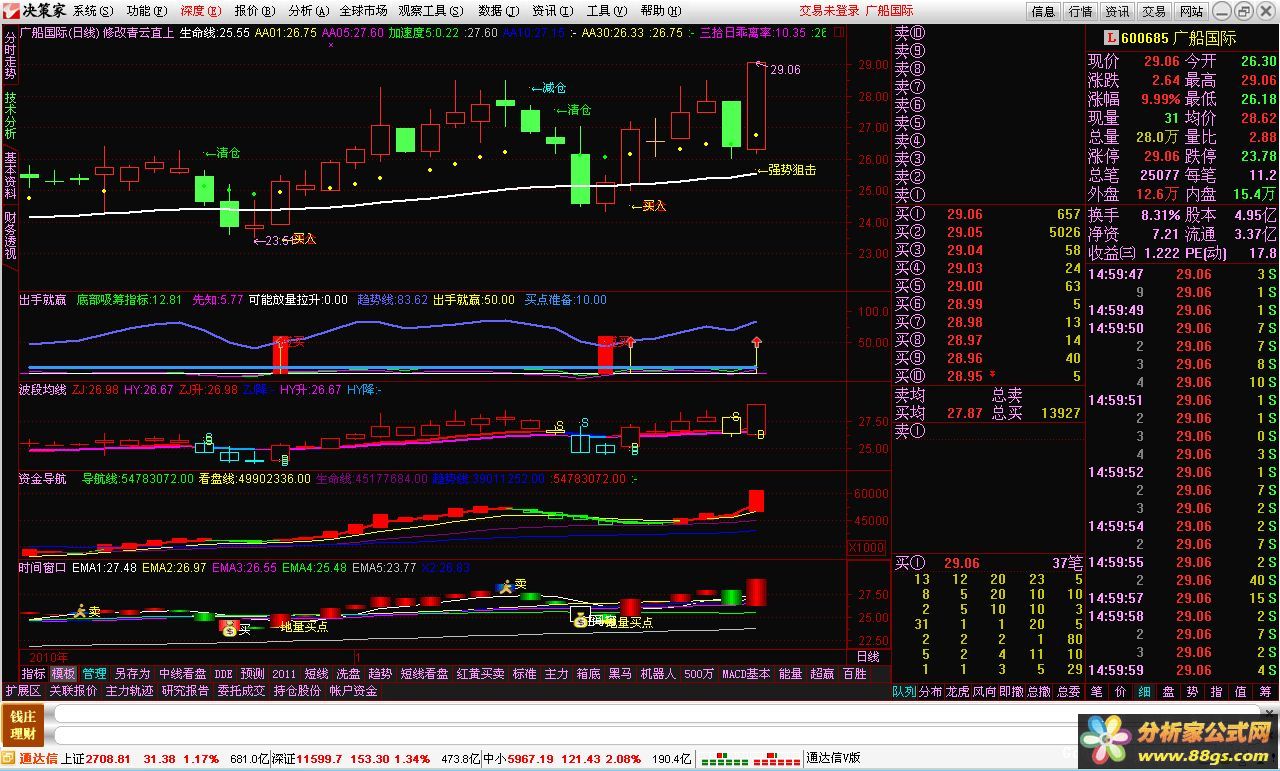Select the 分布 tab under order book
1280x771 pixels.
[930, 691]
